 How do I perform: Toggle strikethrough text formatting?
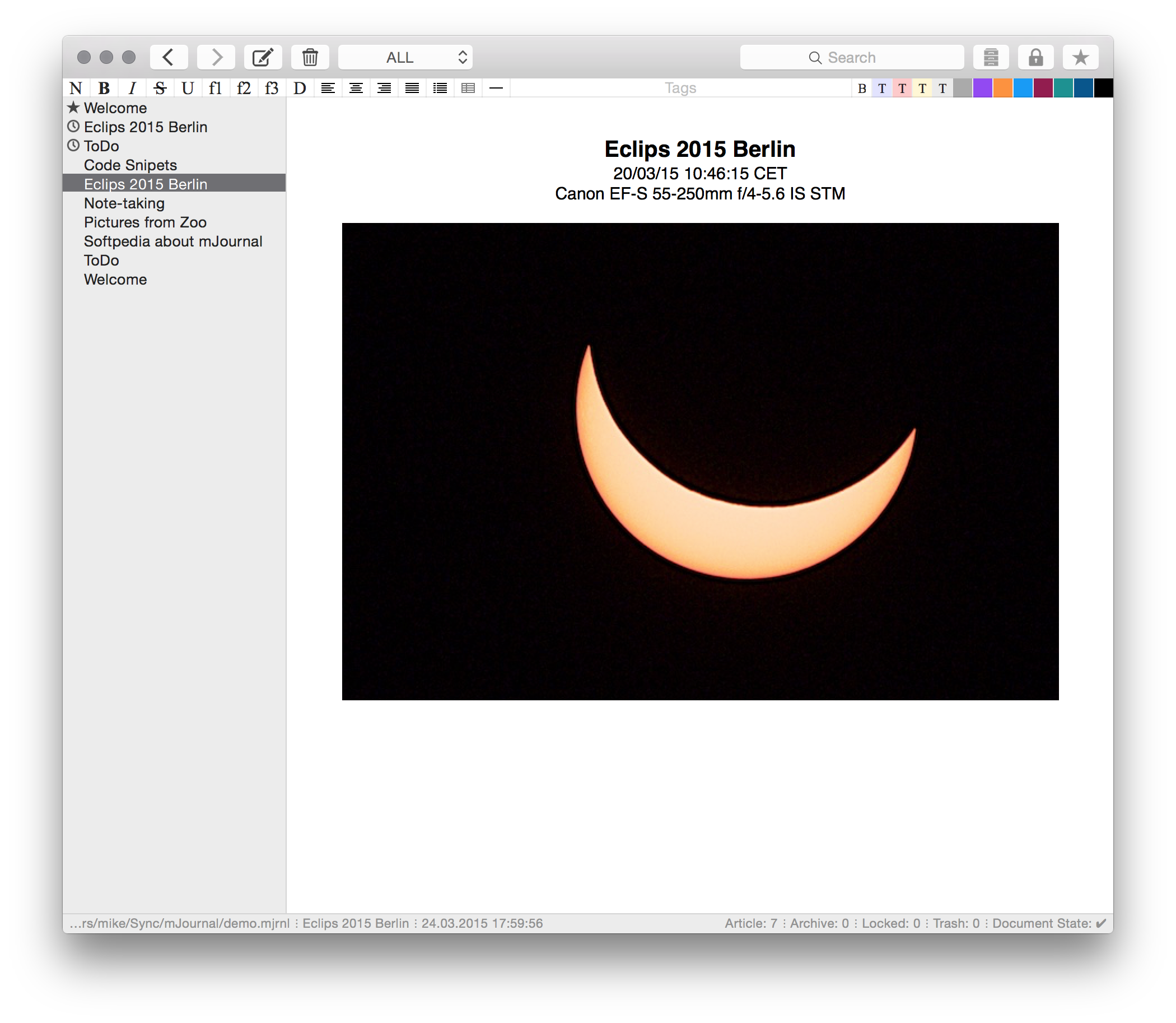tap(160, 88)
